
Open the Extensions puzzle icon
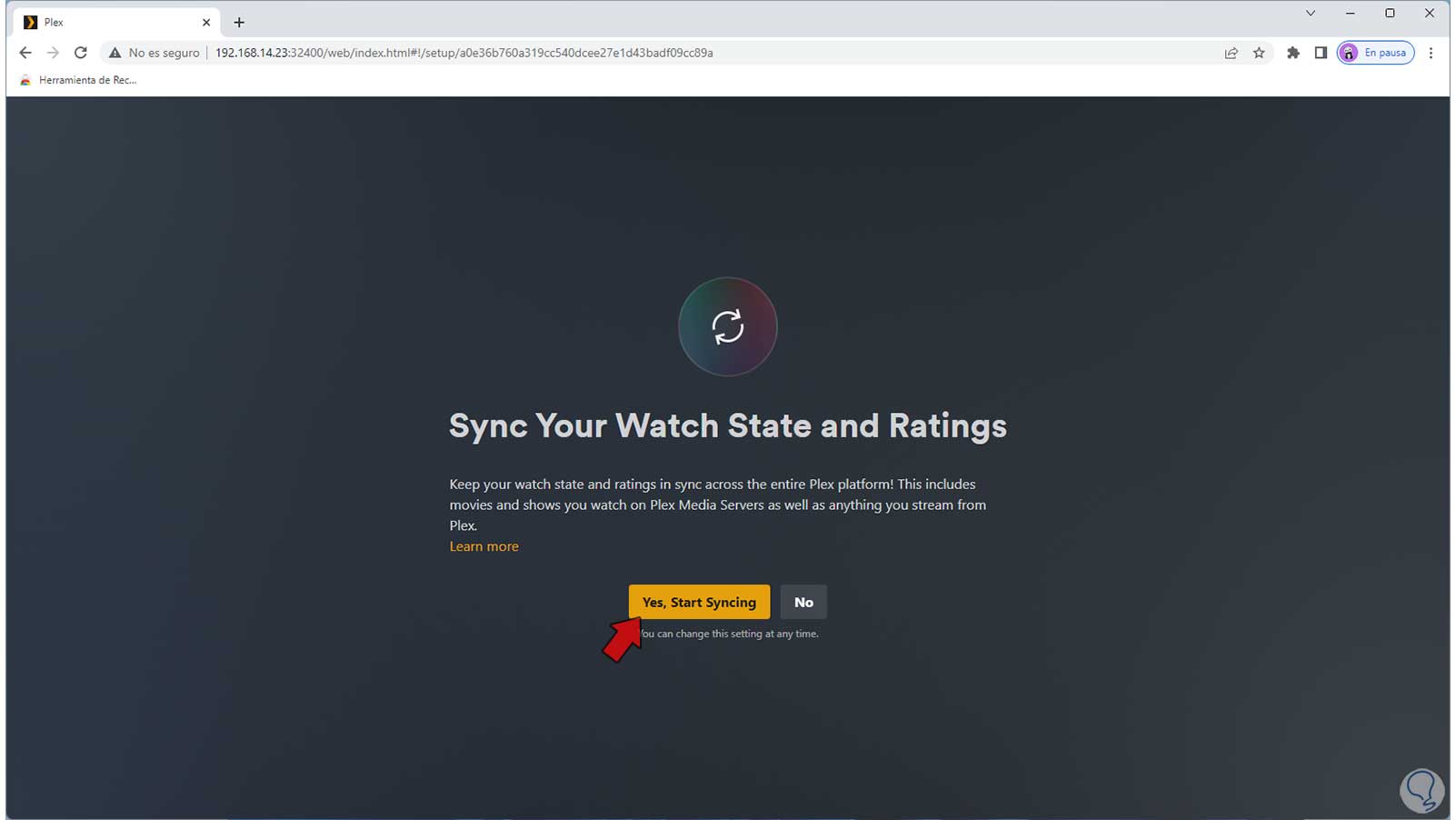pyautogui.click(x=1292, y=53)
